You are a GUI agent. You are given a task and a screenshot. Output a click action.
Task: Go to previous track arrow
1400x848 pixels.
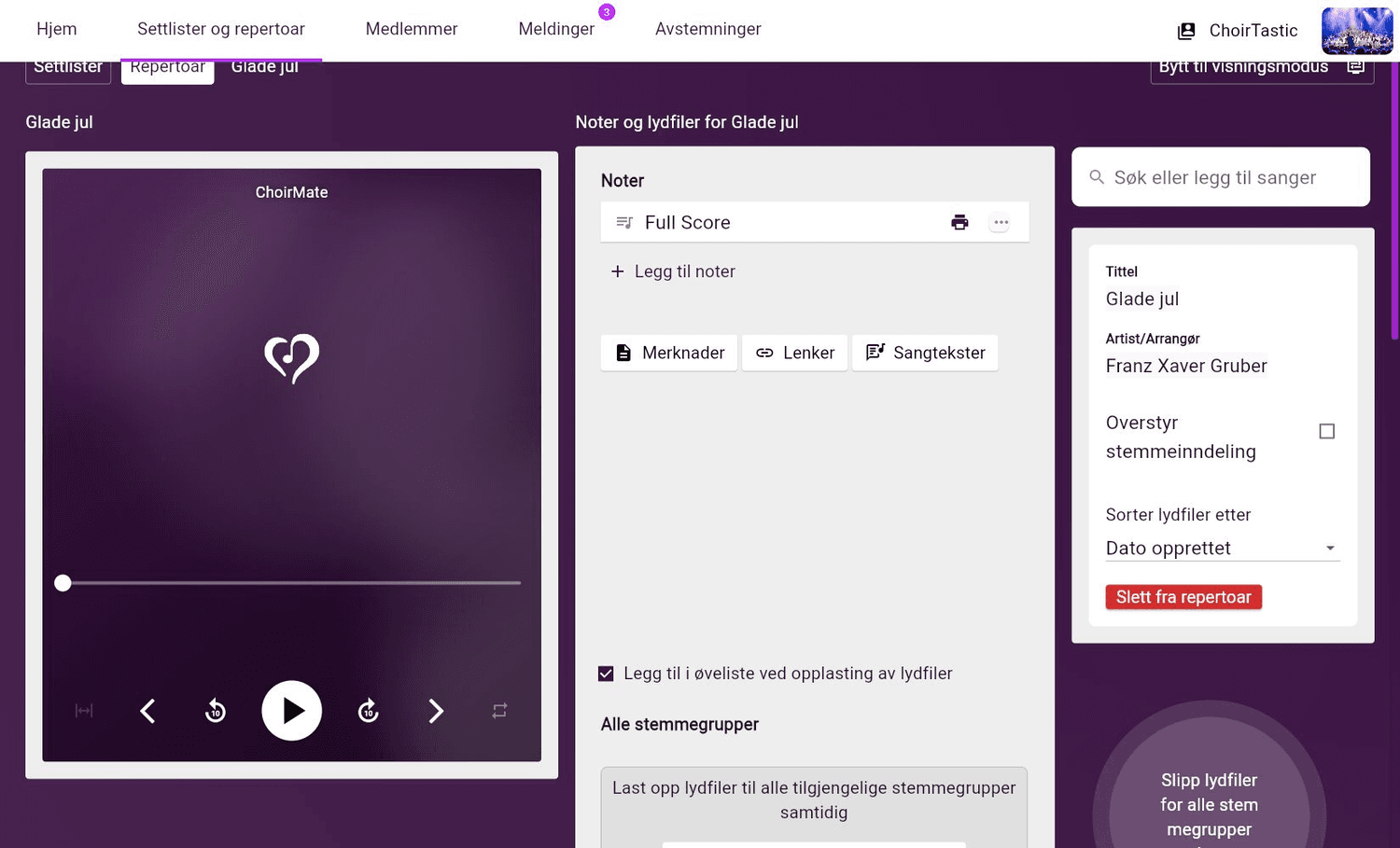pos(147,711)
